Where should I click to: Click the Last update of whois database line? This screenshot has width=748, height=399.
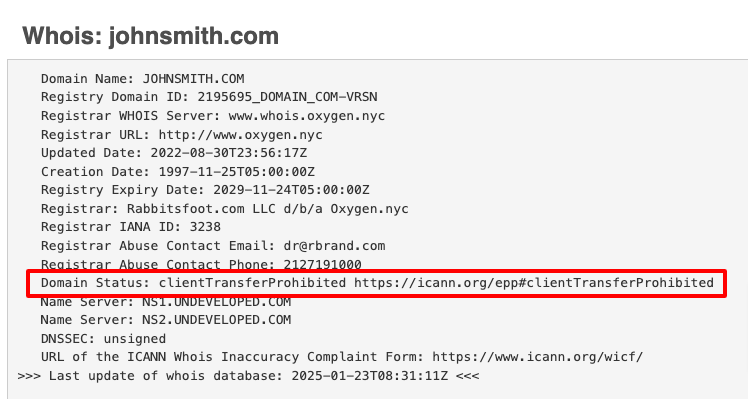[249, 376]
